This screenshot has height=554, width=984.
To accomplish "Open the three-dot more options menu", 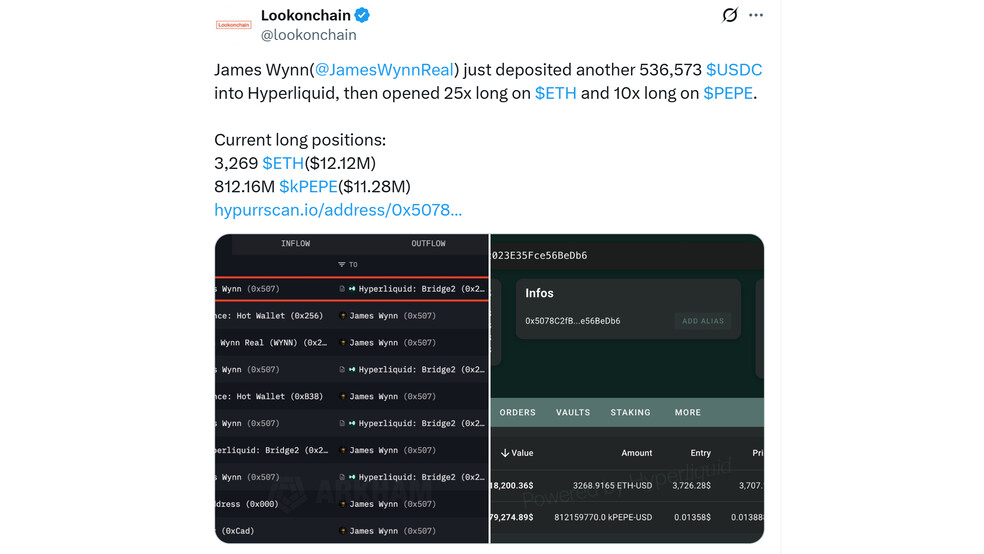I will point(756,15).
